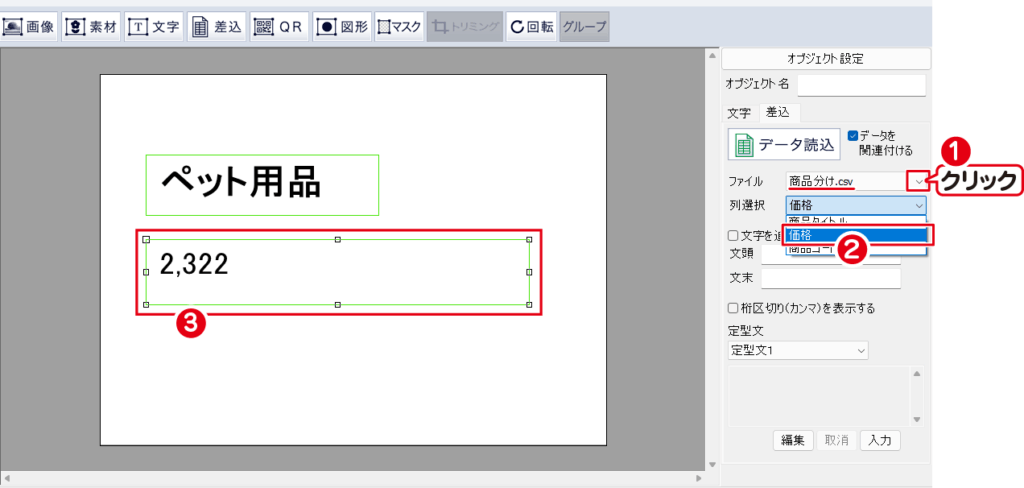Switch to the 文字 tab
This screenshot has height=488, width=1024.
click(739, 112)
